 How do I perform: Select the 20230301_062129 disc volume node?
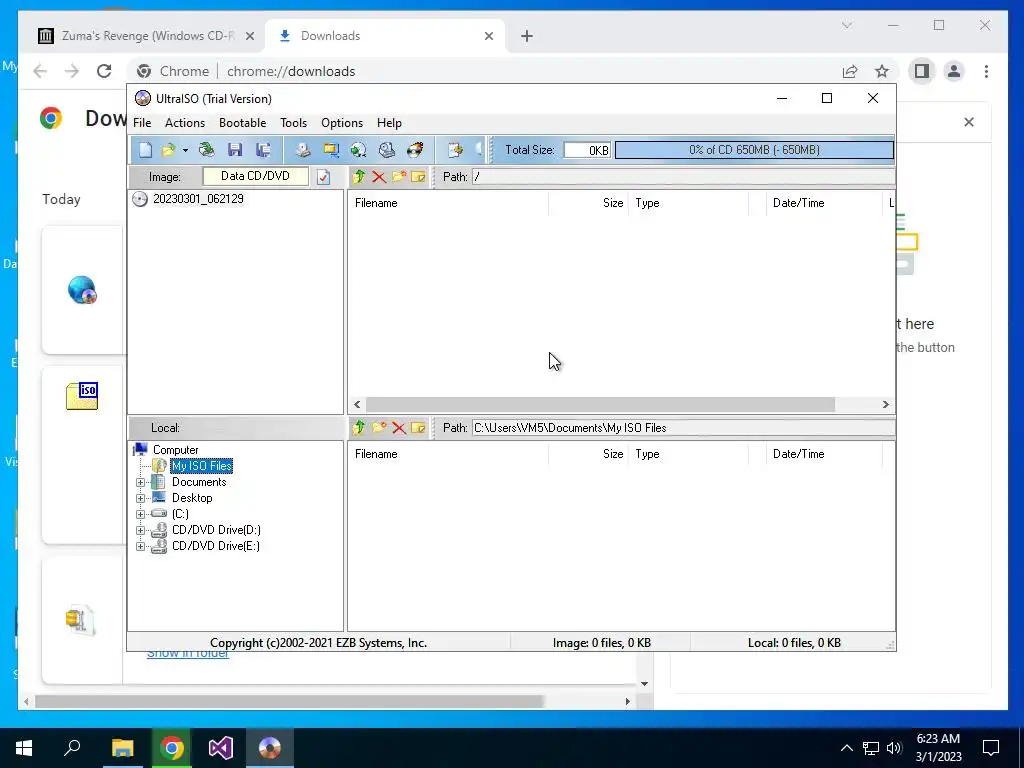click(x=198, y=199)
